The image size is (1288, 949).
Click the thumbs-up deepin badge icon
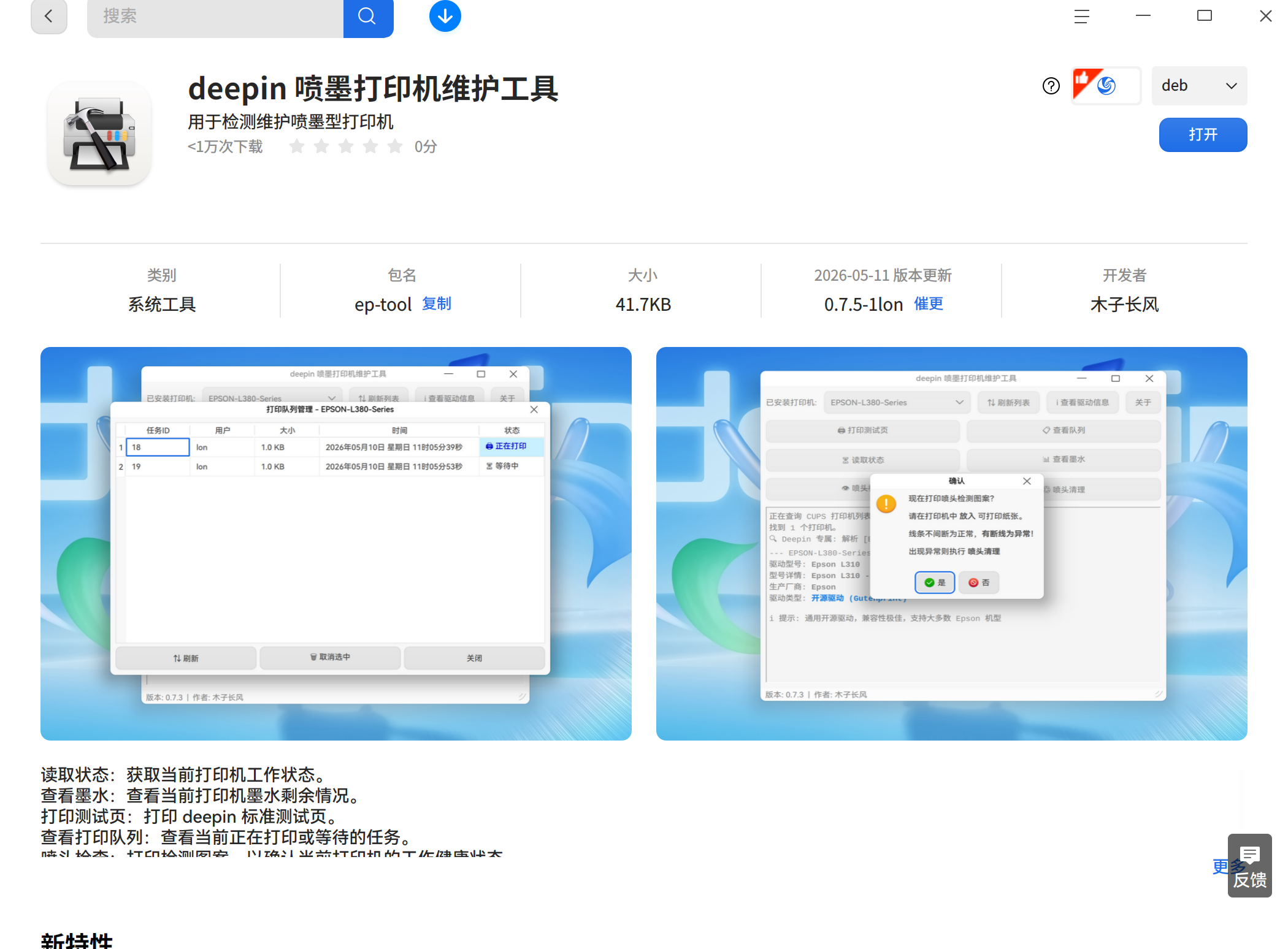click(x=1106, y=85)
